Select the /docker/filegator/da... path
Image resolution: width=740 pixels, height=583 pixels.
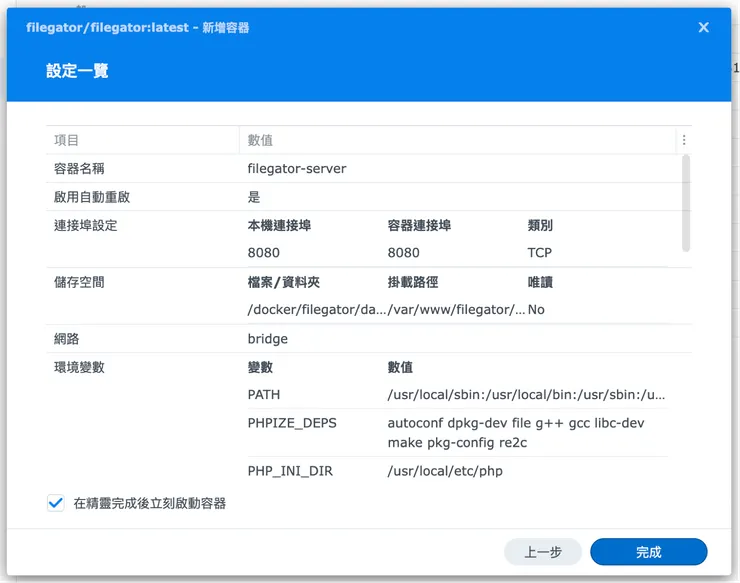pyautogui.click(x=317, y=310)
